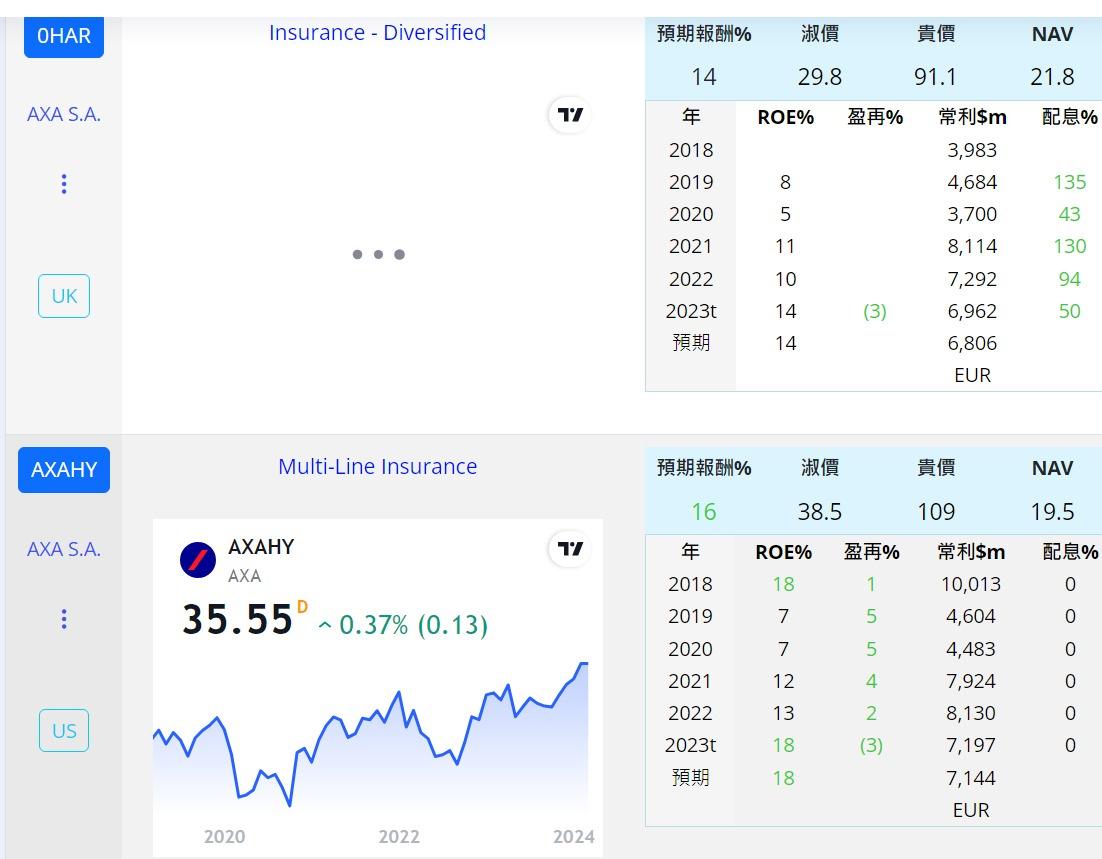Click the 29.8 cheap price value
1102x859 pixels.
819,77
